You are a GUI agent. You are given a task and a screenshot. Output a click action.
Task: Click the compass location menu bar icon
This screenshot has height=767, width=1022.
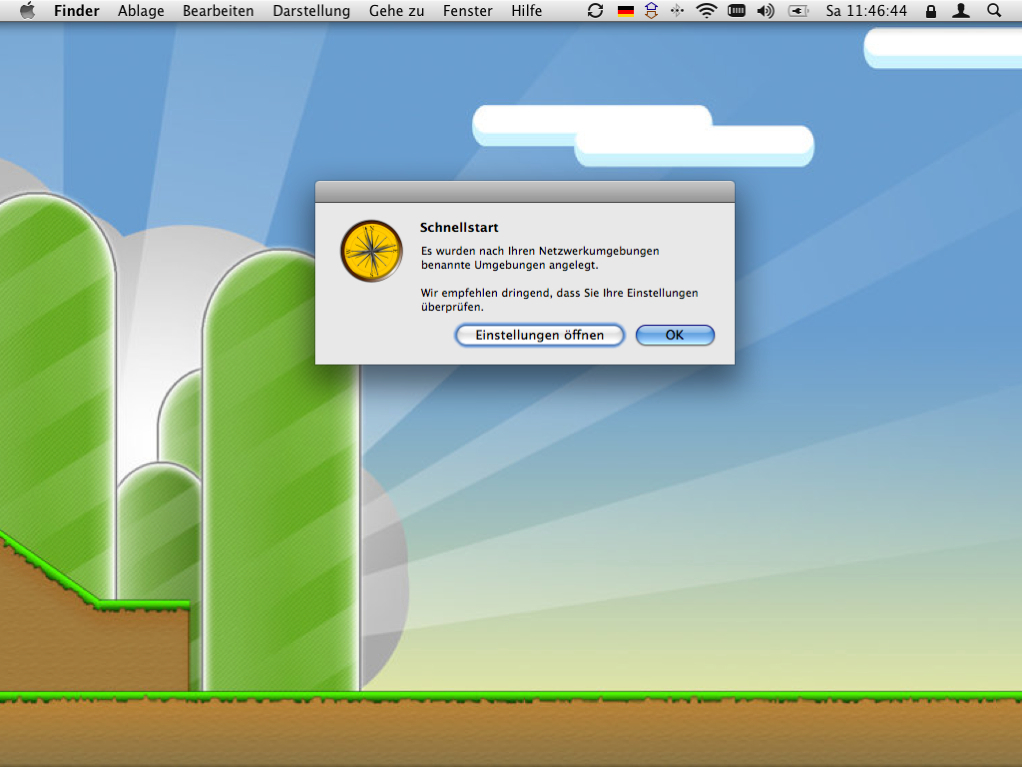[677, 10]
